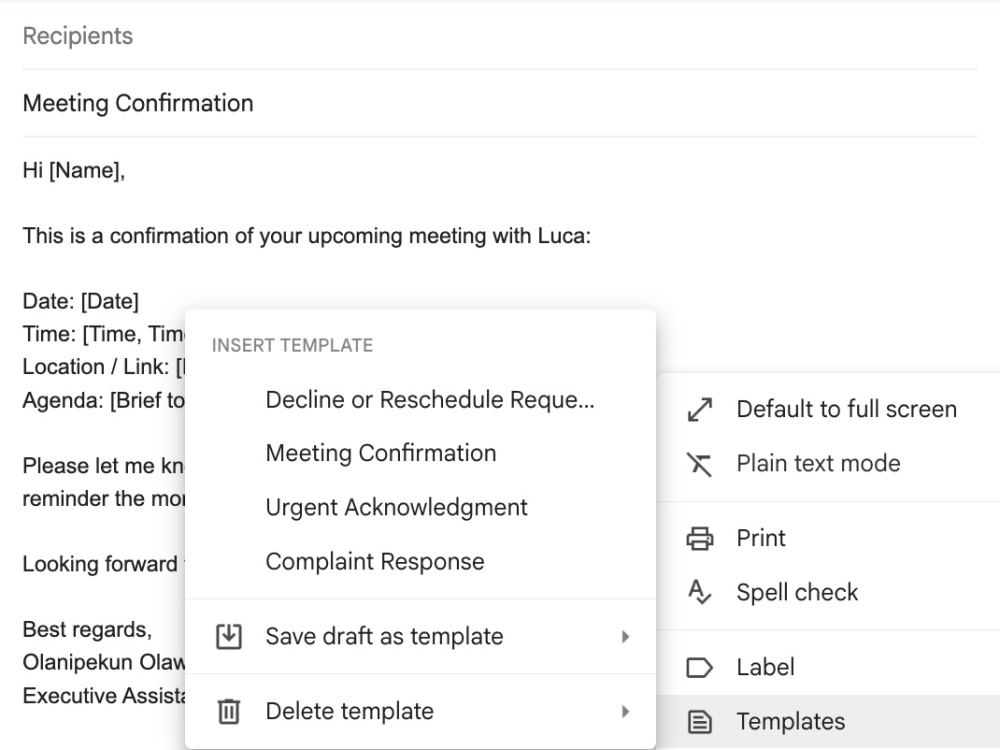The image size is (1000, 750).
Task: Expand Delete template submenu arrow
Action: (626, 712)
